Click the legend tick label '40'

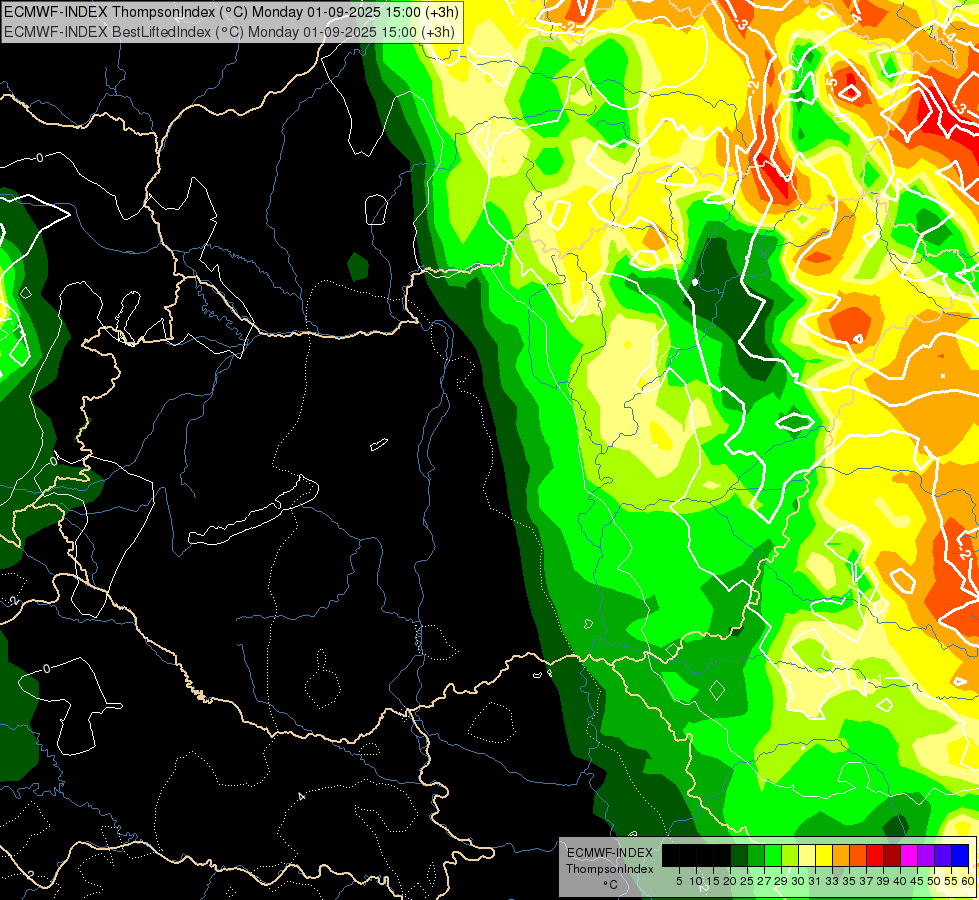[900, 881]
